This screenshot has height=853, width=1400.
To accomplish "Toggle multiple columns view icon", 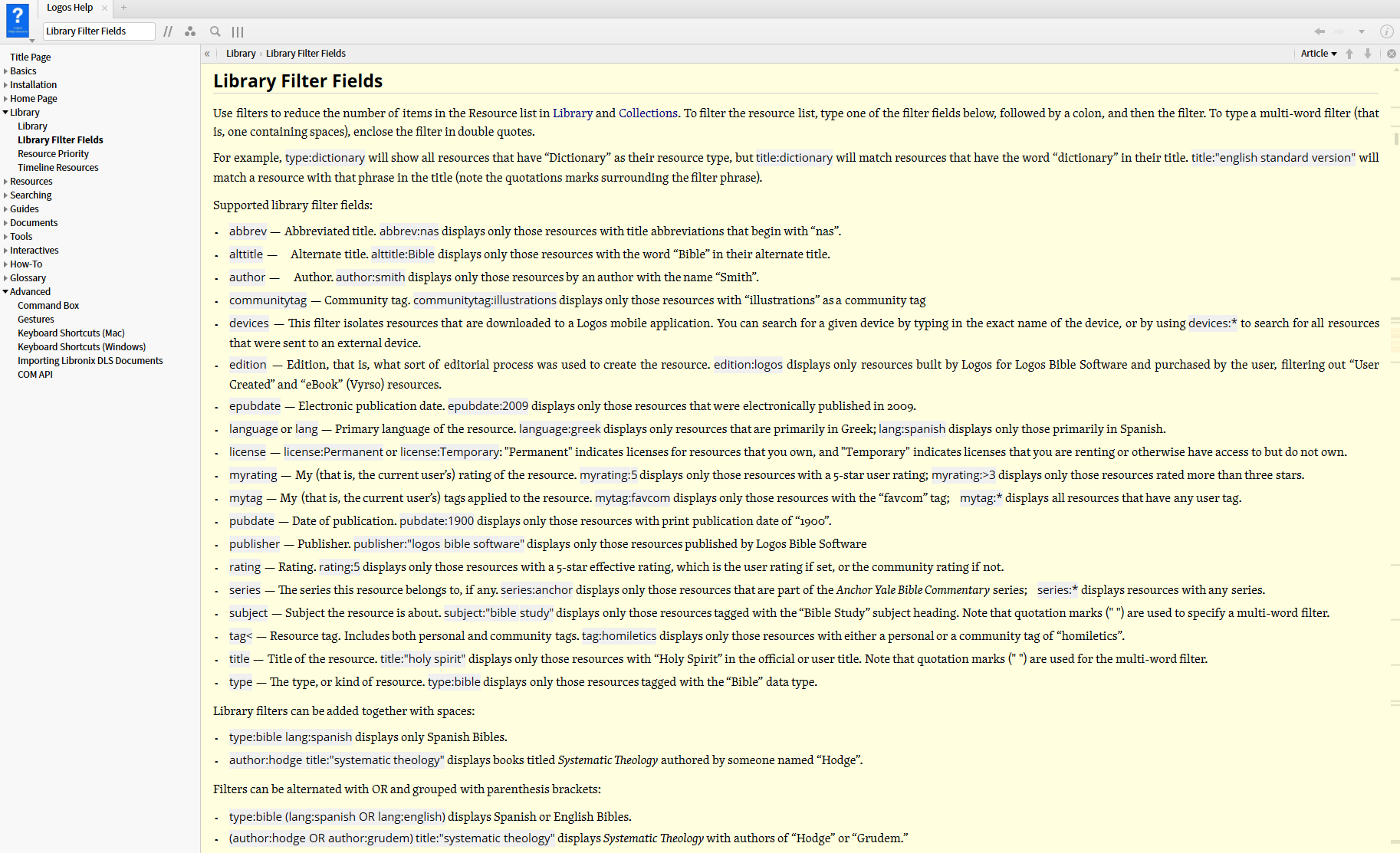I will (x=238, y=31).
